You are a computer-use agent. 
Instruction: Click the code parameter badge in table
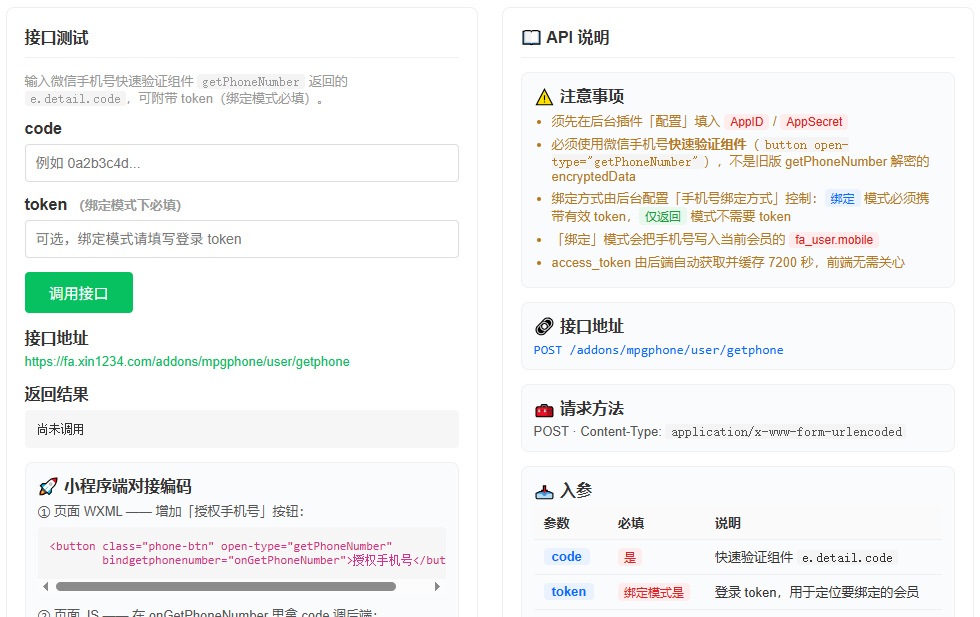click(566, 557)
